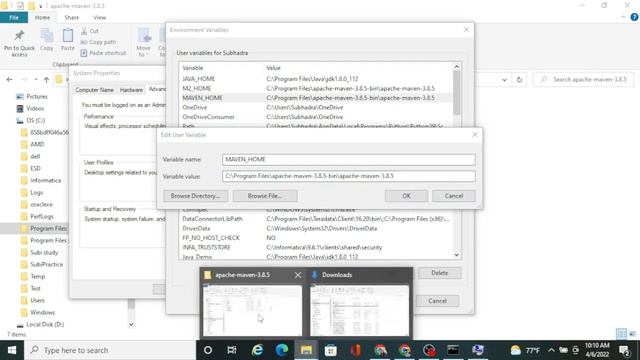Click the taskbar search box
Image resolution: width=640 pixels, height=360 pixels.
110,350
